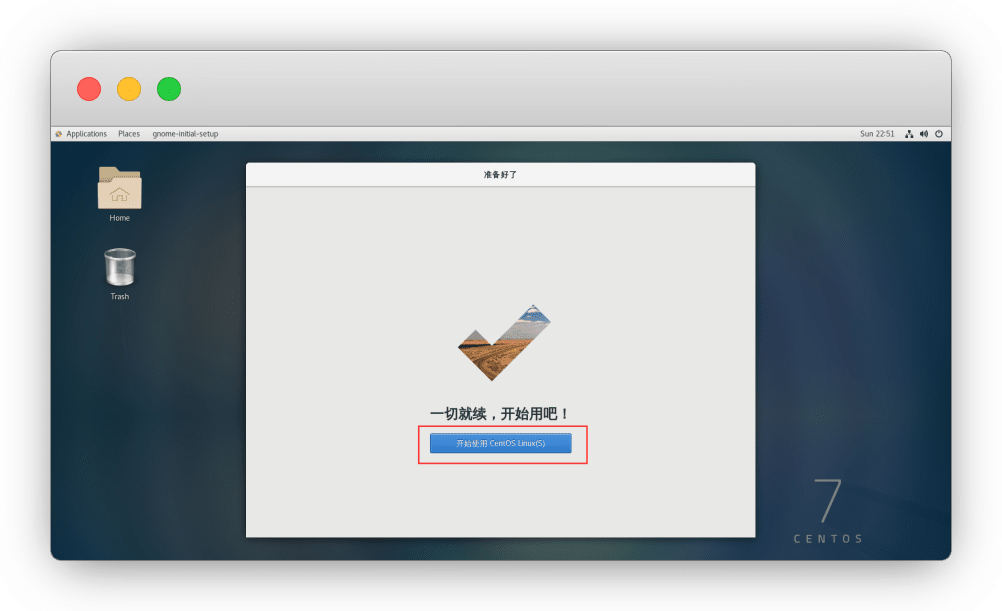Click the wired network status icon
The width and height of the screenshot is (1002, 611).
tap(909, 134)
